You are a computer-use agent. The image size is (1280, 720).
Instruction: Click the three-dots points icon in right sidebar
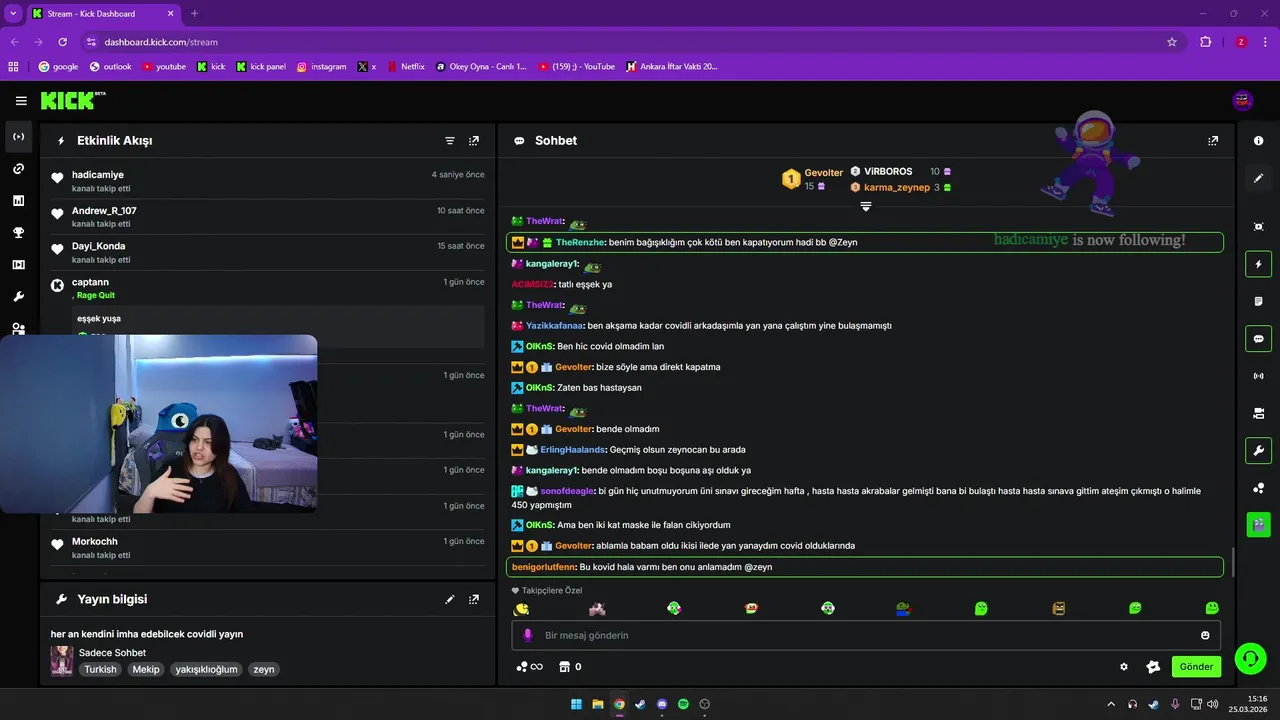point(1258,487)
